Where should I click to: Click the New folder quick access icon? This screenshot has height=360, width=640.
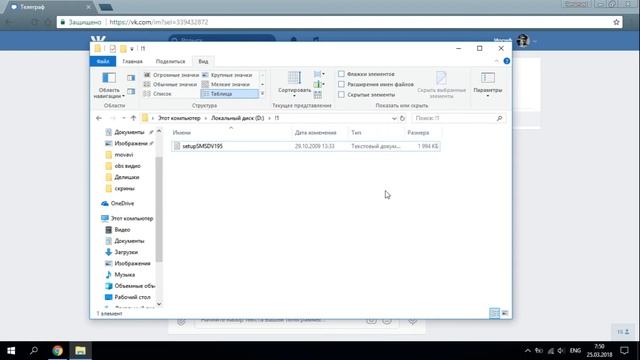tap(123, 49)
